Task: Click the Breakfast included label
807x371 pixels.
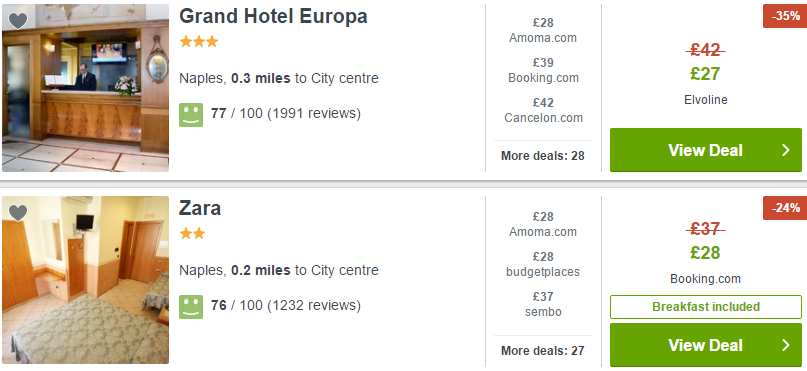Action: 706,307
